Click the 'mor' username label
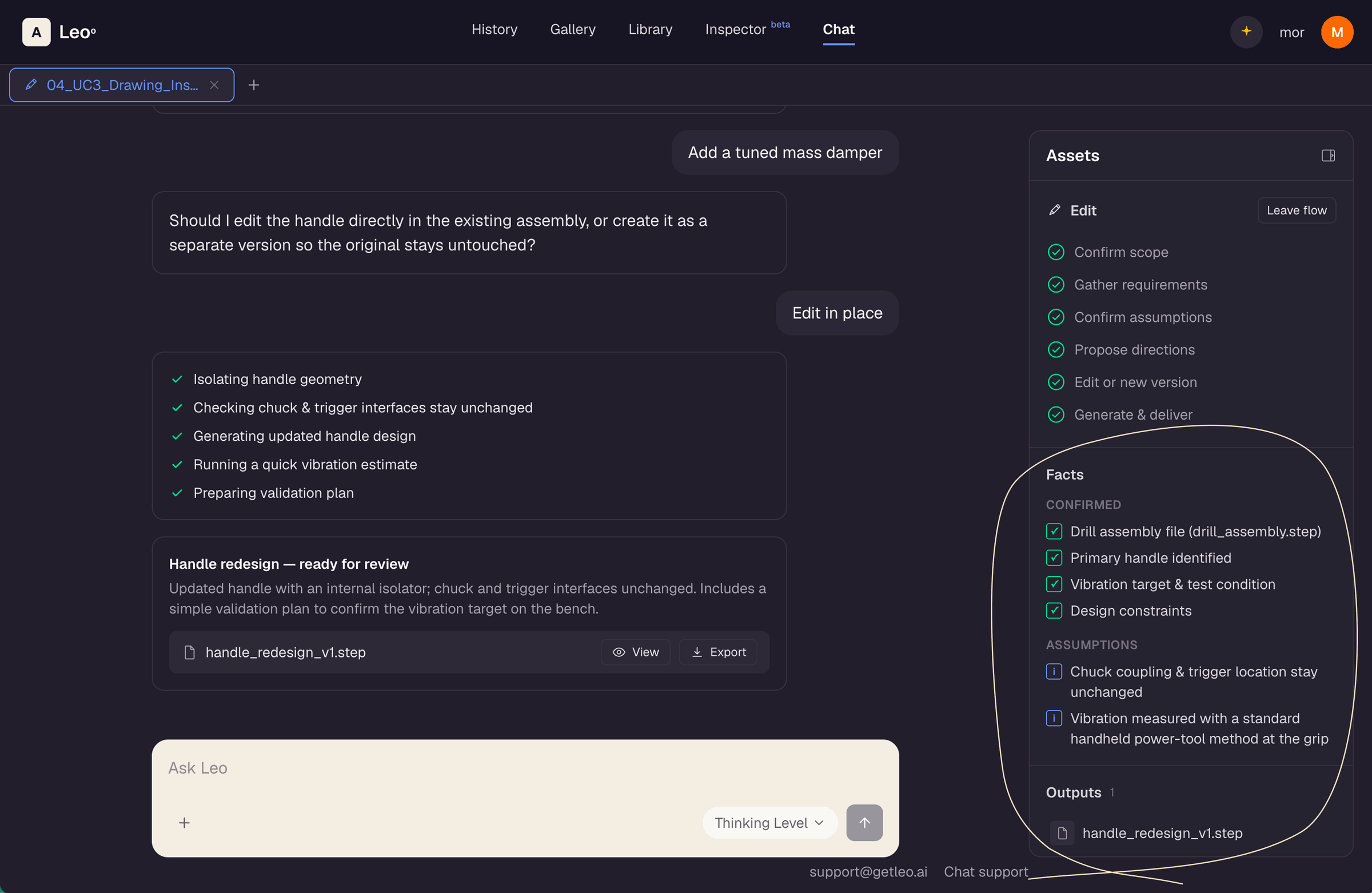 point(1291,32)
